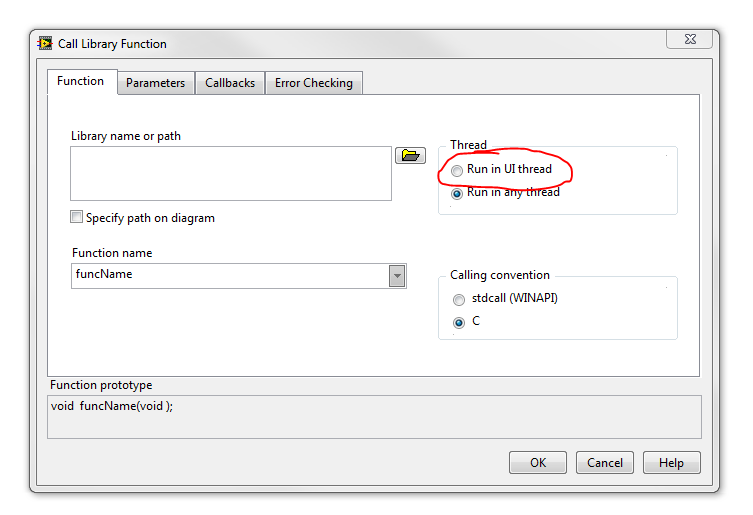Screen dimensions: 753x515
Task: Open Help for this dialog
Action: [671, 463]
